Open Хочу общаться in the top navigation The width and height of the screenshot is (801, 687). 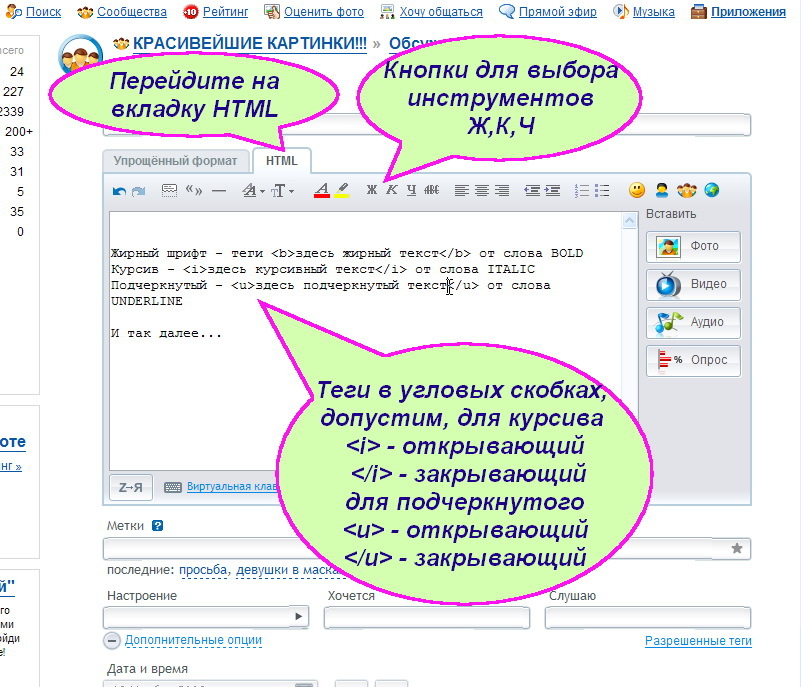(x=441, y=11)
